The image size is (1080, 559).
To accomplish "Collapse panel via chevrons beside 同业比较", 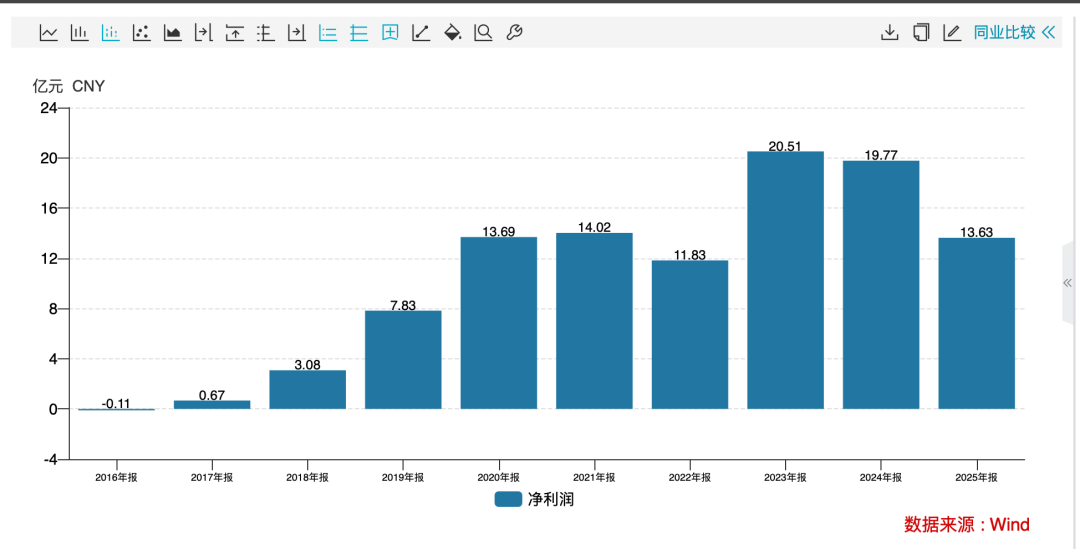I will (1048, 32).
